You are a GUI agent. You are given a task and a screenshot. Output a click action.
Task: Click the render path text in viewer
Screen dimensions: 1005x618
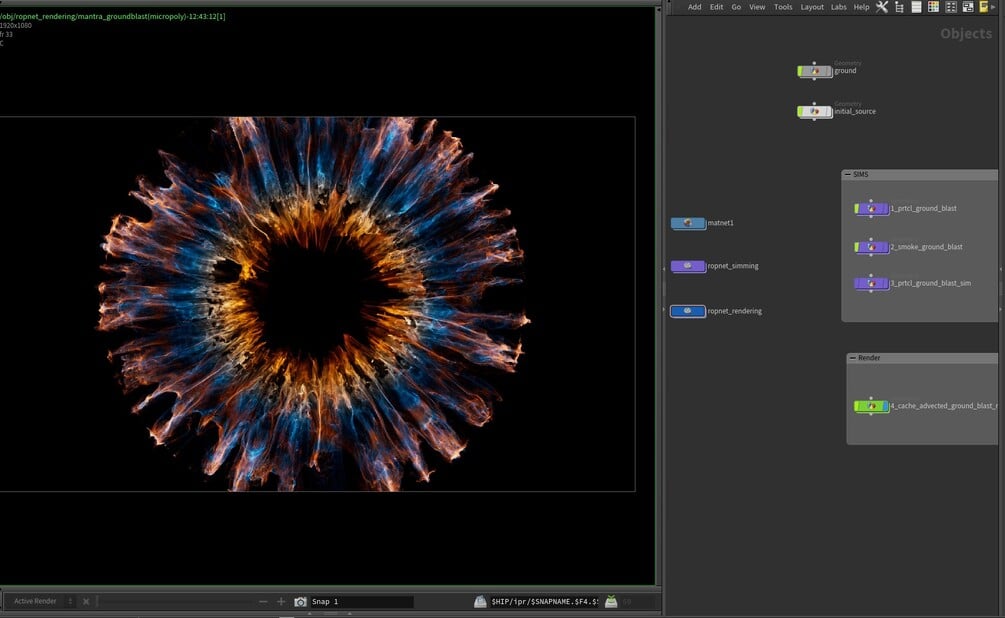tap(113, 16)
